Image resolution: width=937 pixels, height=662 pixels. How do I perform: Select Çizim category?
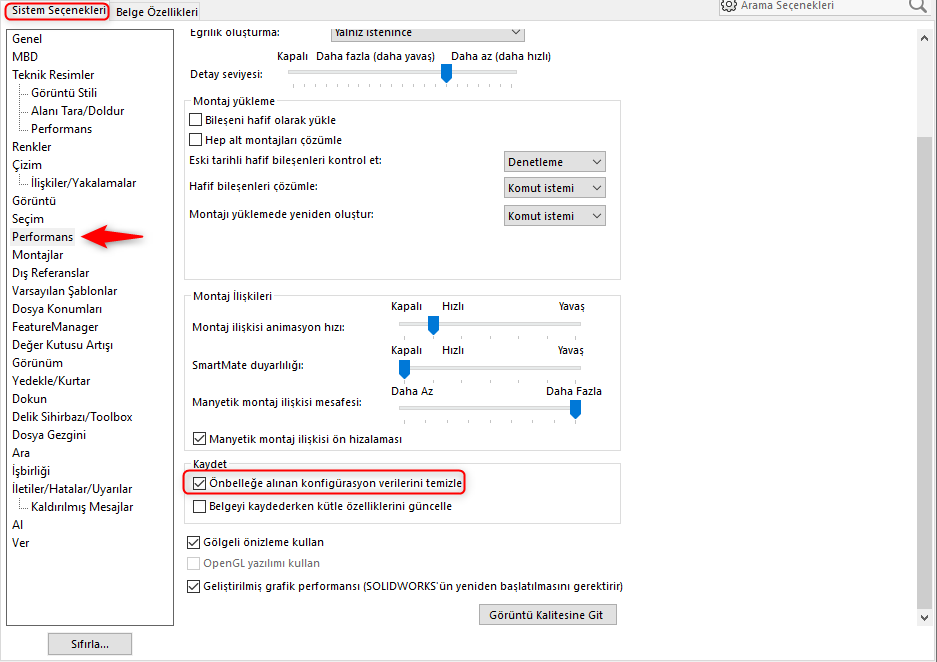coord(27,165)
